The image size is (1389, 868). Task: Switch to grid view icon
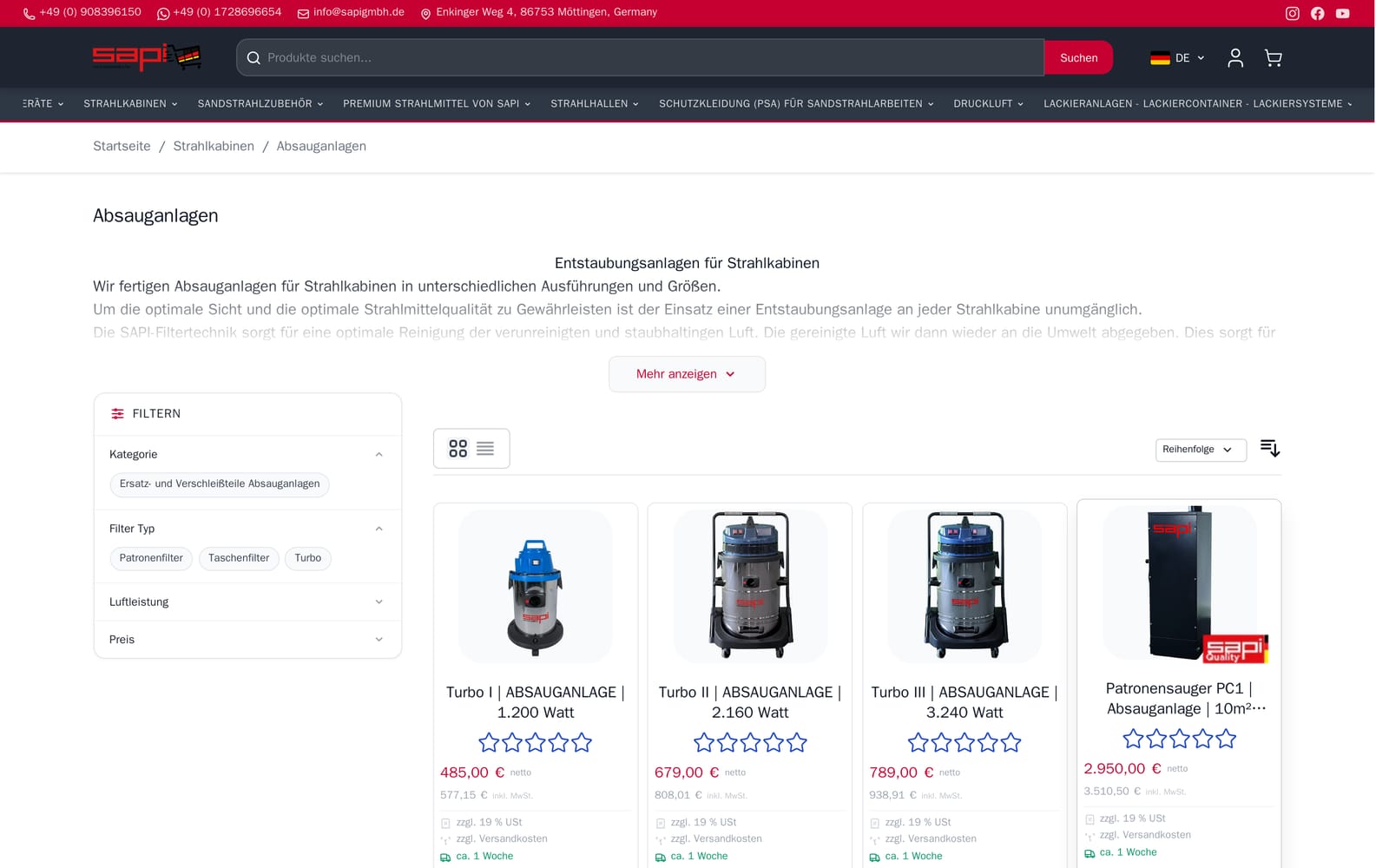pos(458,448)
